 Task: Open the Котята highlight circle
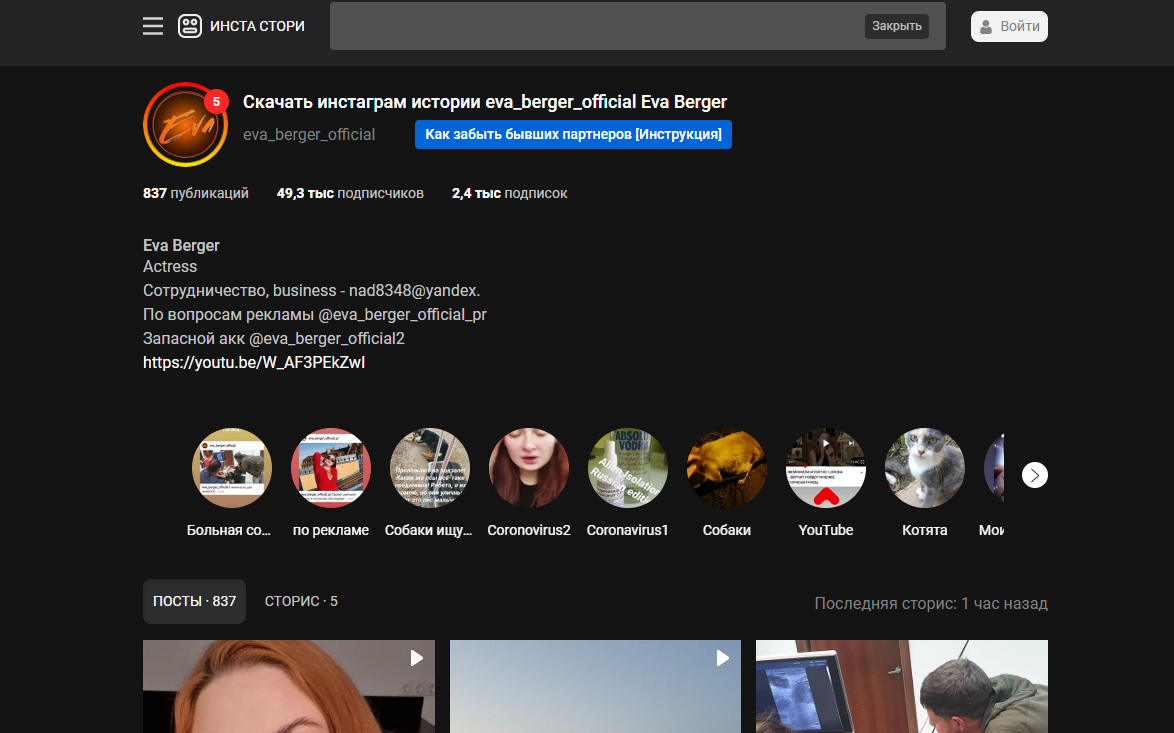[x=925, y=468]
